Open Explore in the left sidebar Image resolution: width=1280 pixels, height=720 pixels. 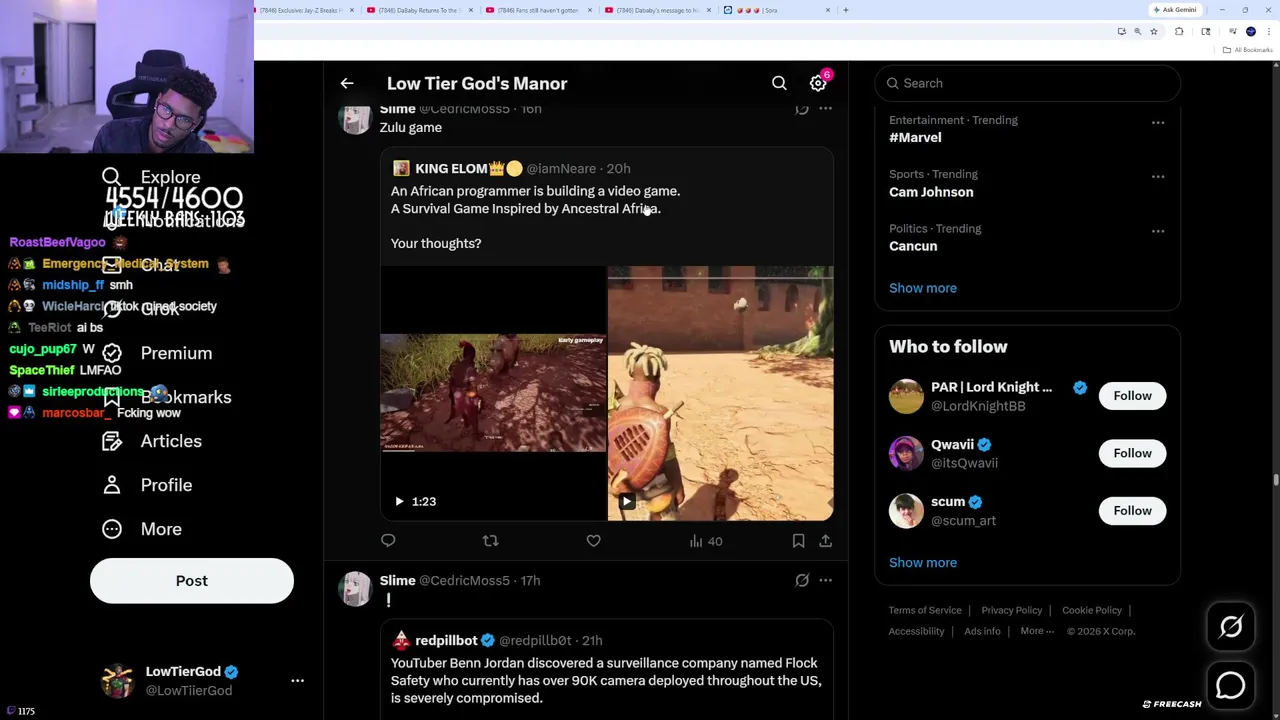pyautogui.click(x=151, y=177)
